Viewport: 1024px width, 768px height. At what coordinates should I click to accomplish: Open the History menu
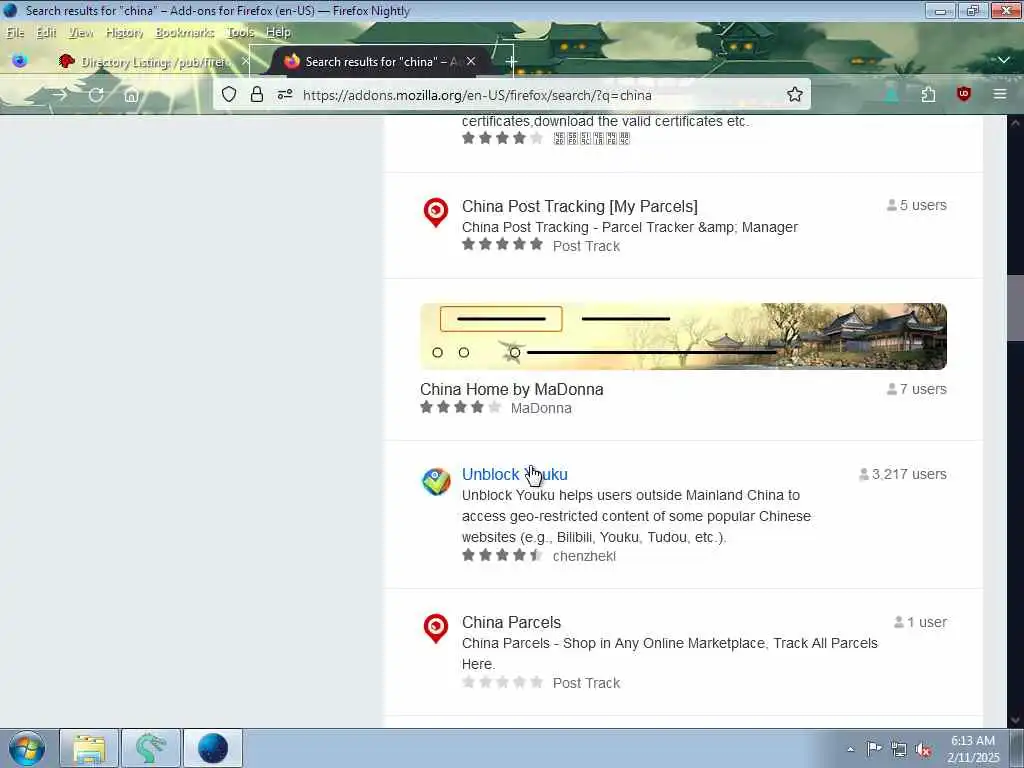[124, 32]
